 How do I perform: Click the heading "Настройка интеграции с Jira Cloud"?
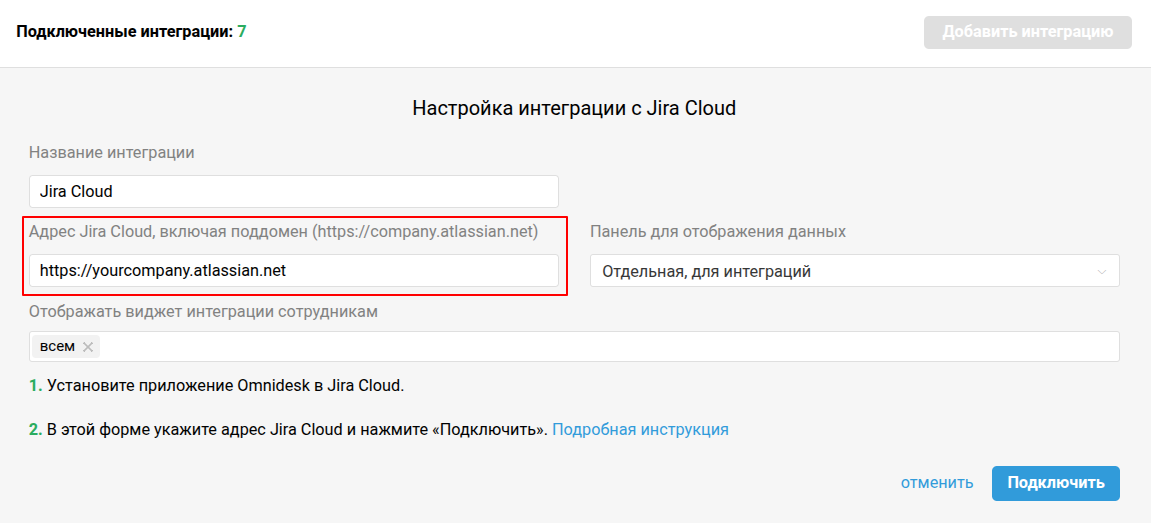pos(574,109)
